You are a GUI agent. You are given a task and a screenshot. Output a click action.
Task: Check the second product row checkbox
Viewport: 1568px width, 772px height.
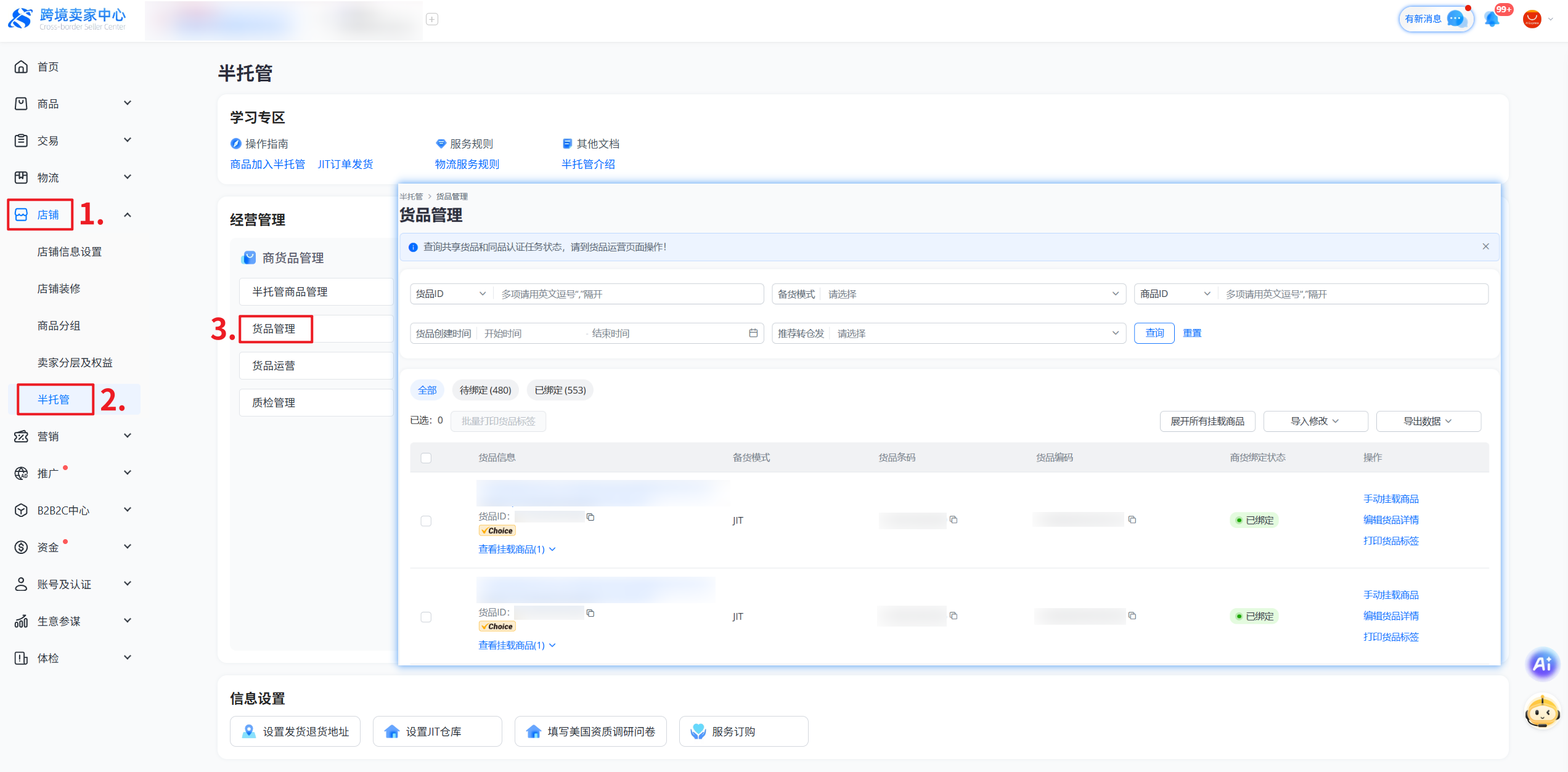pos(426,617)
